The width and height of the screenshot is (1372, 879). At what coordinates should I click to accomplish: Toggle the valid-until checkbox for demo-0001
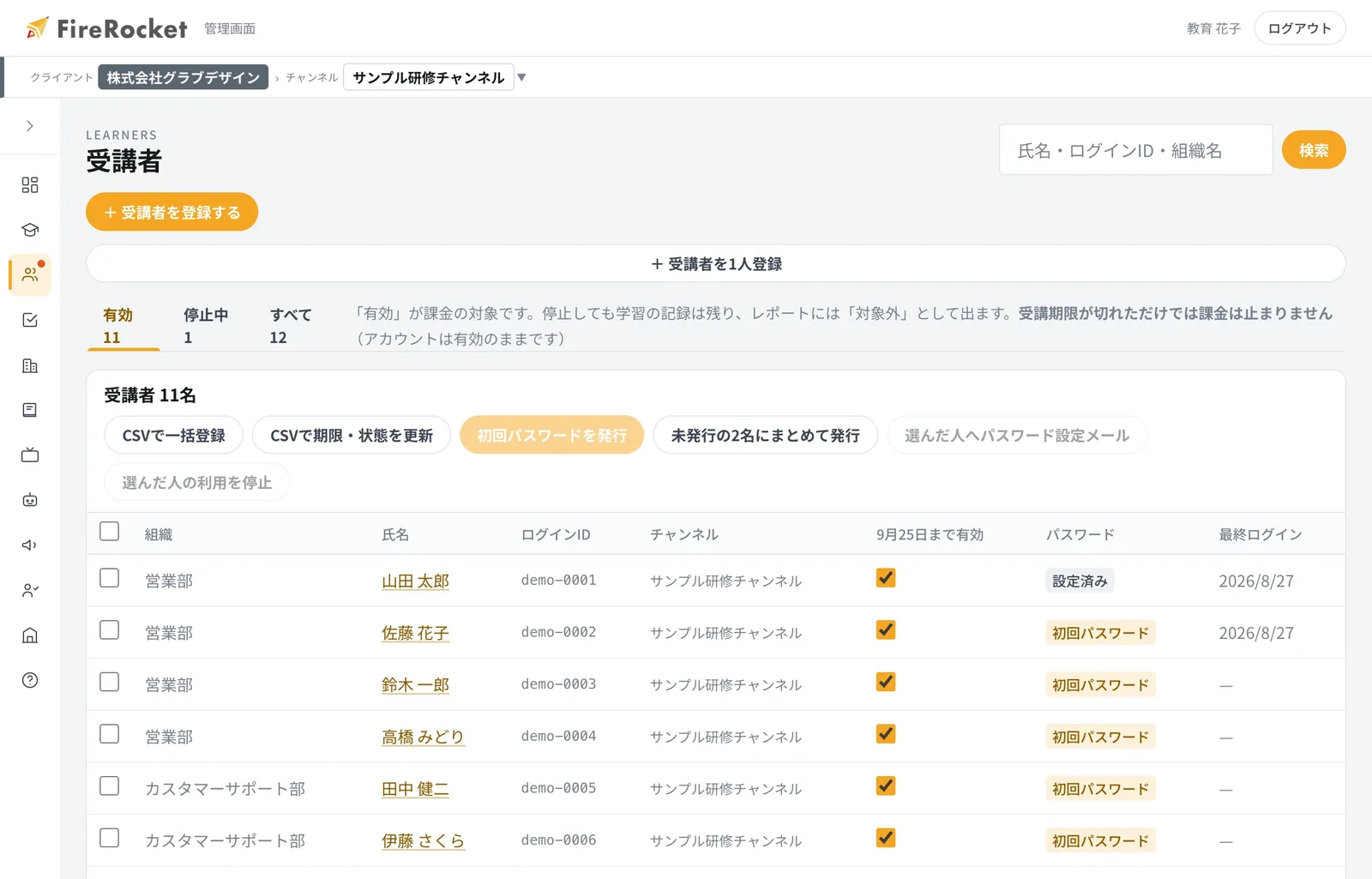tap(886, 578)
